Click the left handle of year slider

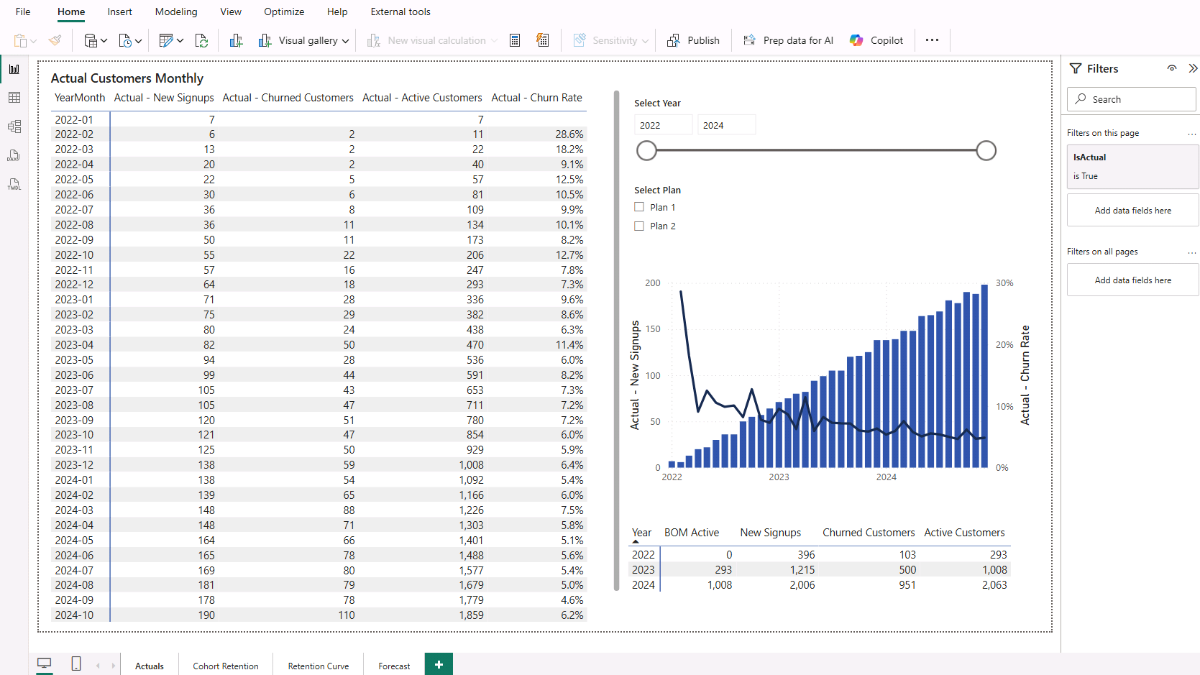(x=647, y=150)
